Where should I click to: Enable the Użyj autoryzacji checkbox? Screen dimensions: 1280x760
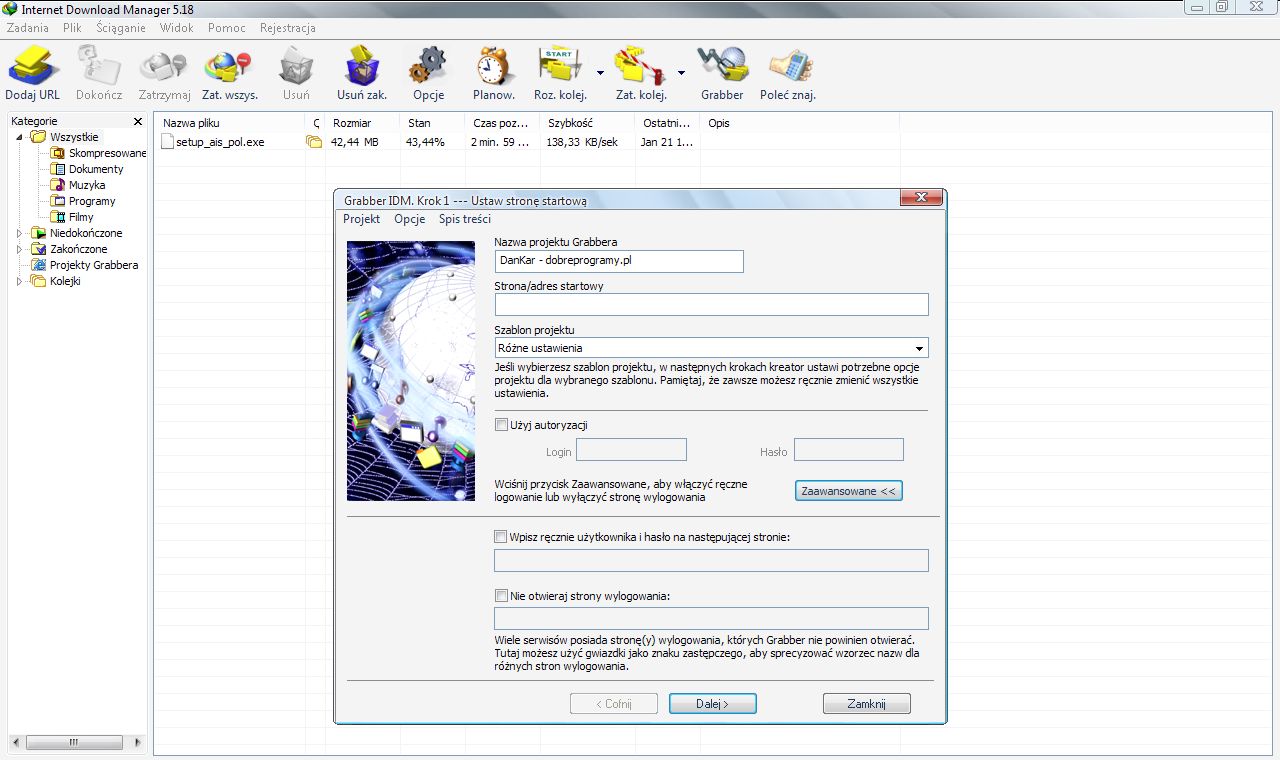(x=501, y=425)
